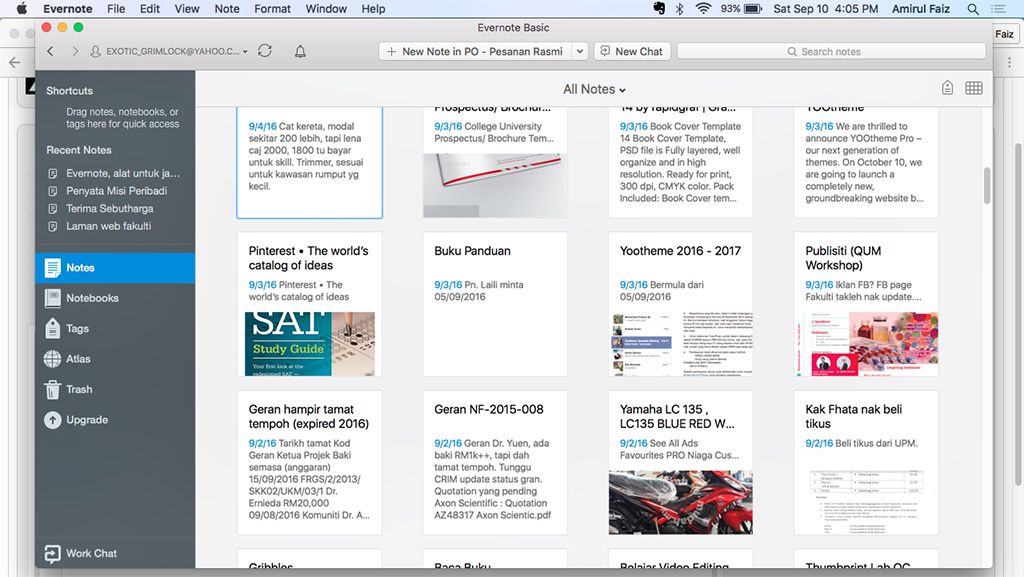Click the note icon beside Penyata Misi Peribadi
This screenshot has height=577, width=1024.
pos(53,191)
